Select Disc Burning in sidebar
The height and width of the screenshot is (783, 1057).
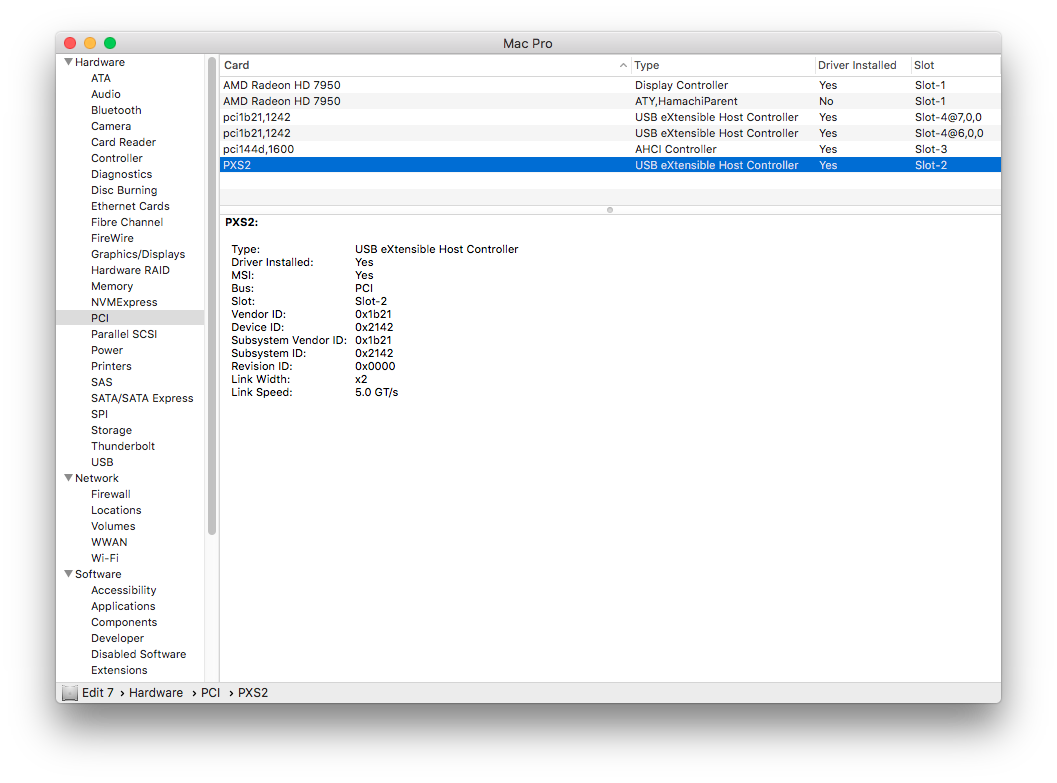tap(124, 190)
